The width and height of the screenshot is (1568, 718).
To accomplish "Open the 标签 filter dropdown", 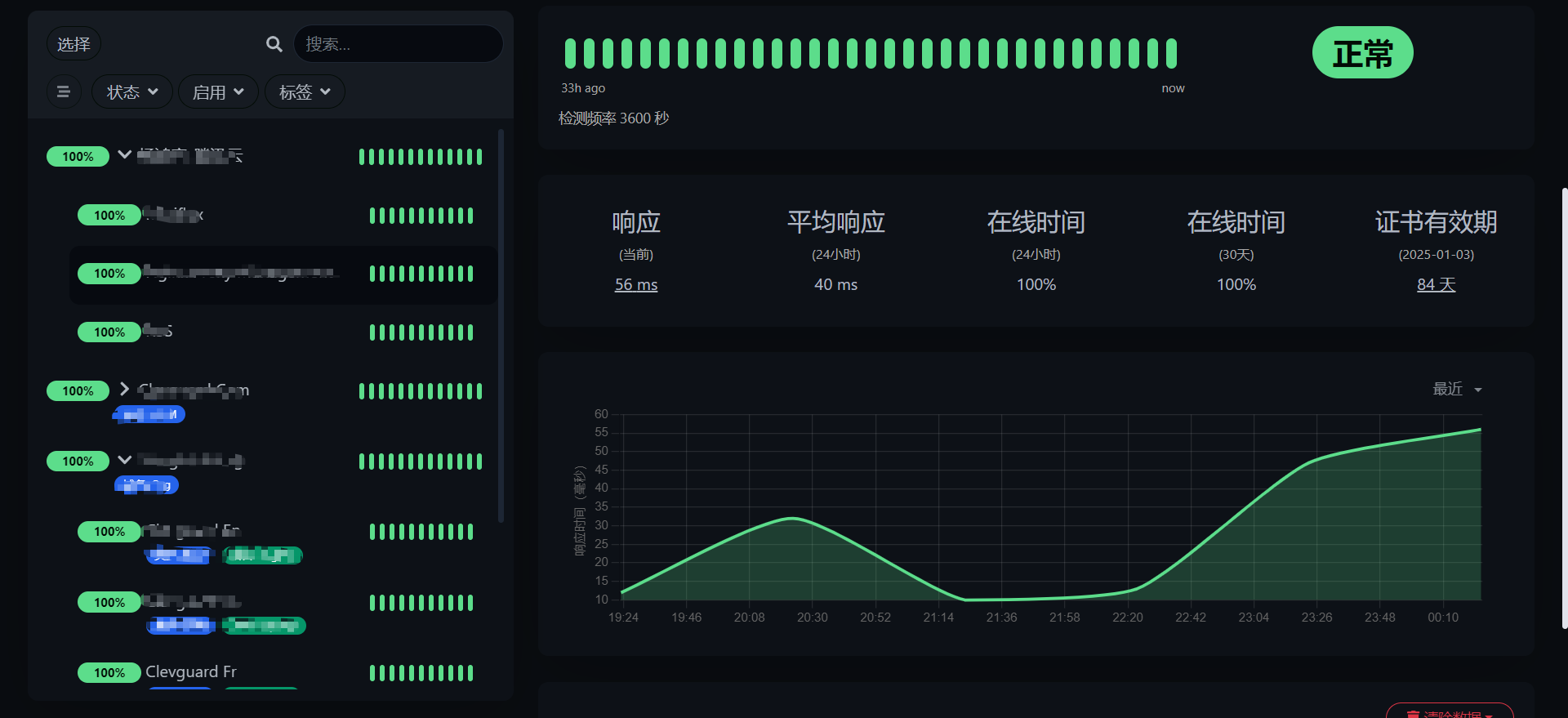I will click(305, 91).
